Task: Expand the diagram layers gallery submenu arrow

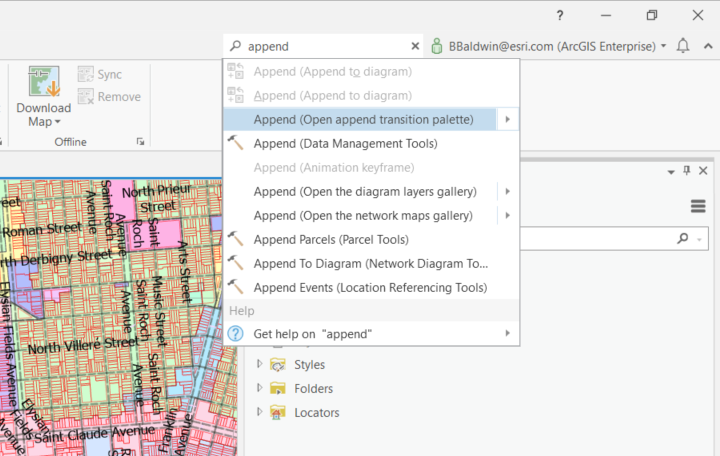Action: [x=507, y=191]
